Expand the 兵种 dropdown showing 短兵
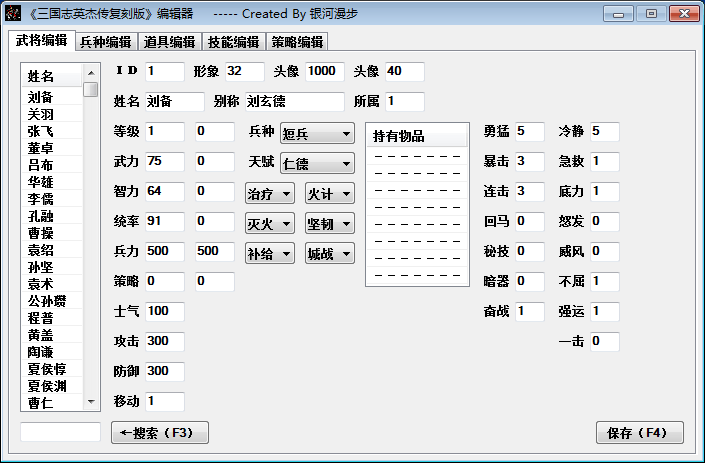This screenshot has width=705, height=463. [317, 133]
